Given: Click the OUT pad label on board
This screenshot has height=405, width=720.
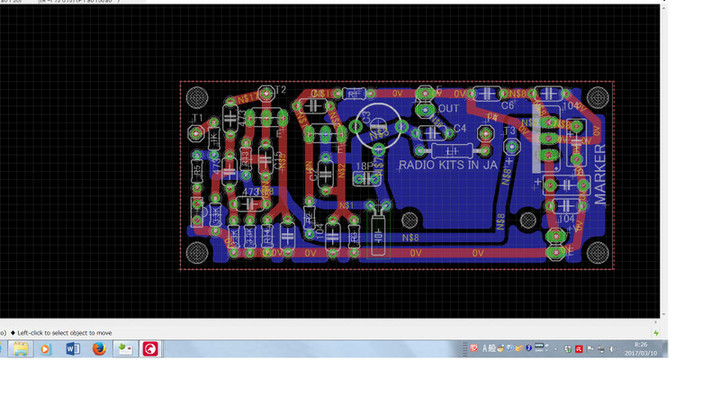Looking at the screenshot, I should click(449, 108).
